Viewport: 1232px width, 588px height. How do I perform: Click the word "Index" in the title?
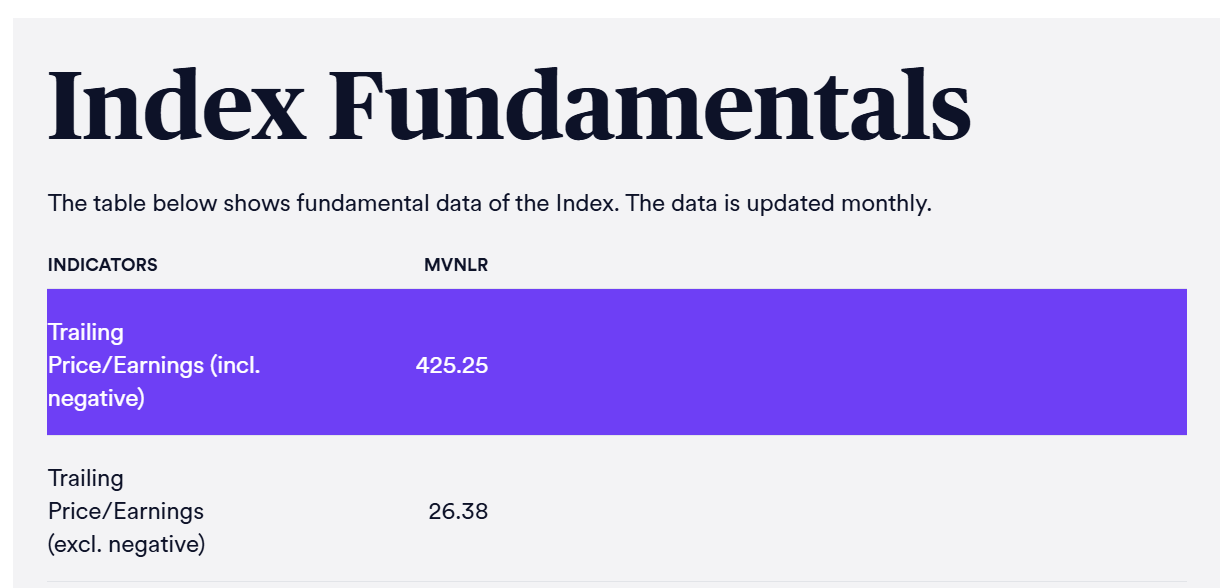pos(176,105)
